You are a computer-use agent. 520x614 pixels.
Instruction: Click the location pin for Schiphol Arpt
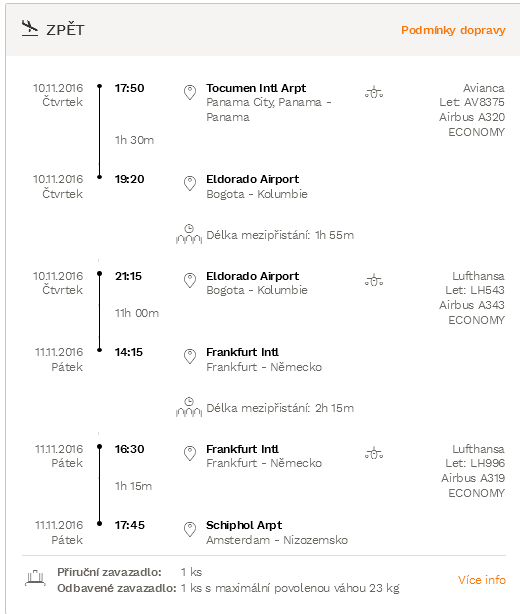[x=190, y=529]
